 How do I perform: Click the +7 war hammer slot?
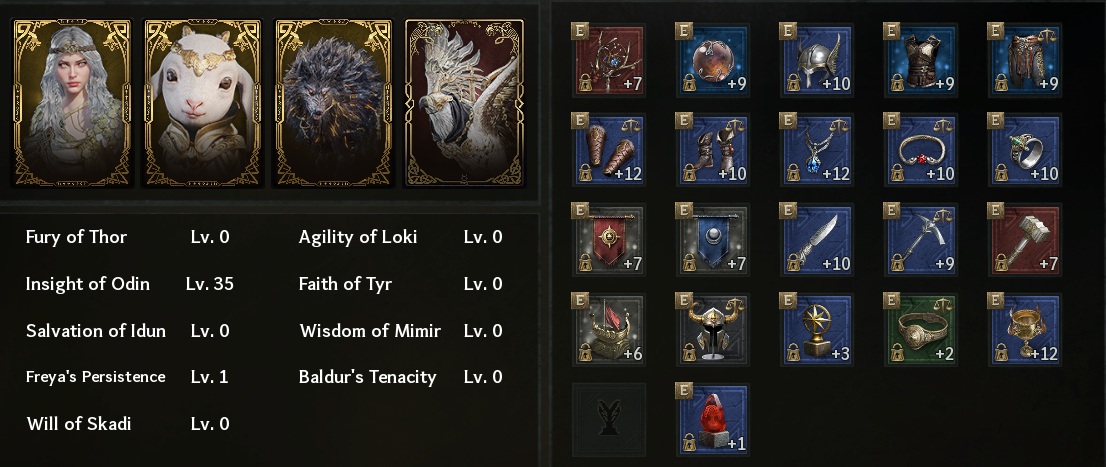tap(1024, 240)
